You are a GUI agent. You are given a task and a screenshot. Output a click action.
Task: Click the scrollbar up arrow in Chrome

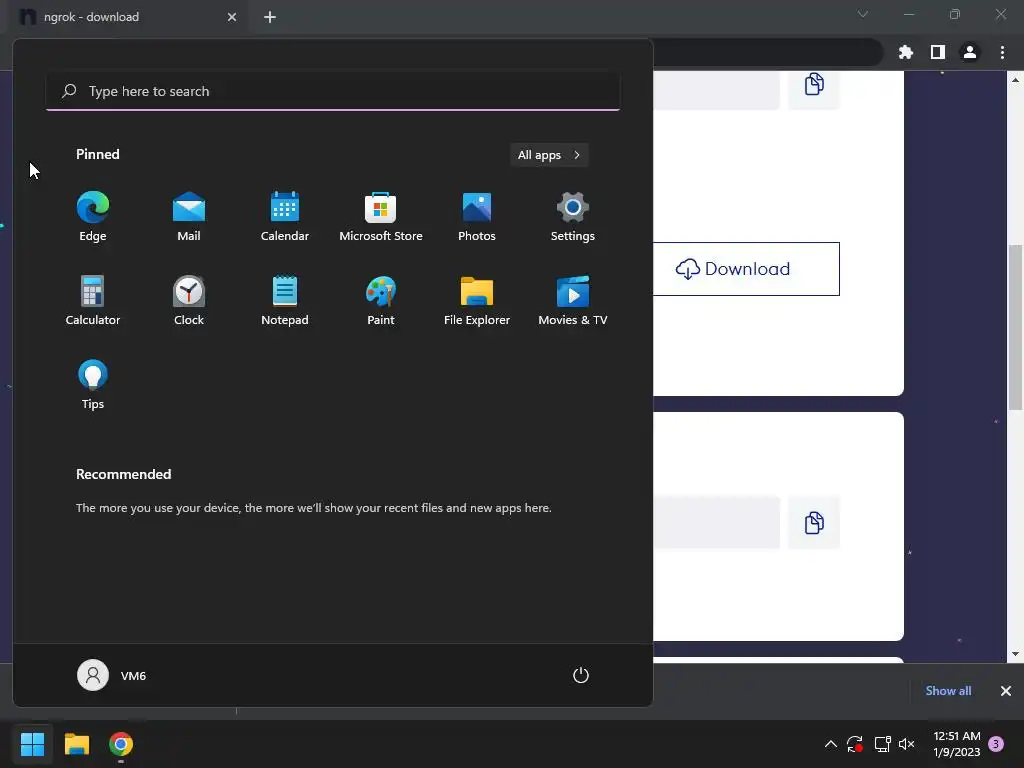[1015, 80]
